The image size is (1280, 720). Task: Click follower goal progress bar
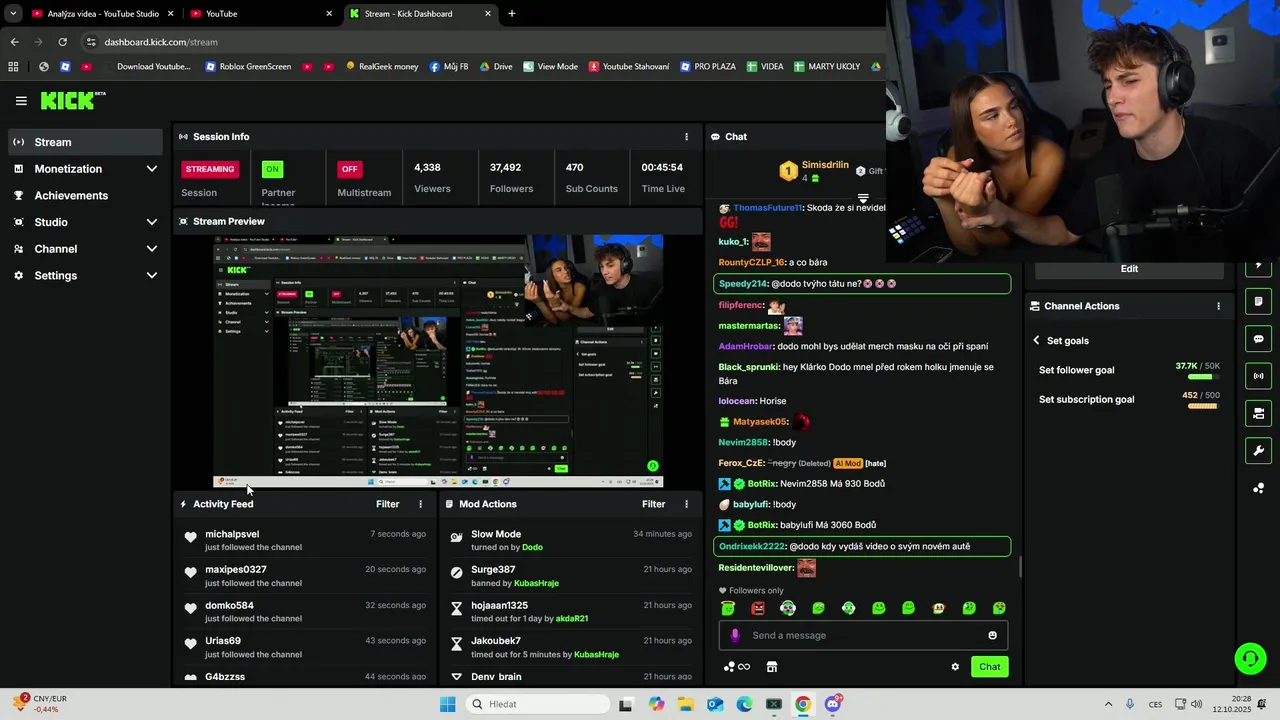click(1203, 377)
